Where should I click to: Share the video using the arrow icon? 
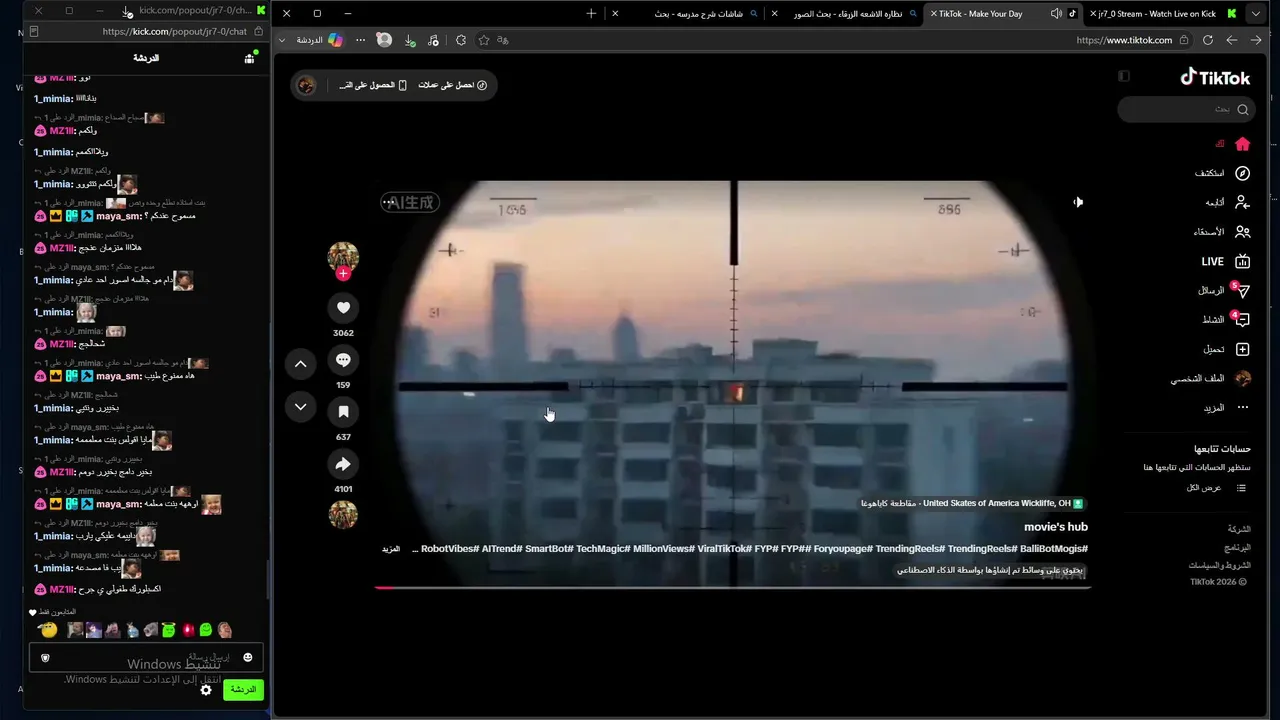pyautogui.click(x=343, y=464)
